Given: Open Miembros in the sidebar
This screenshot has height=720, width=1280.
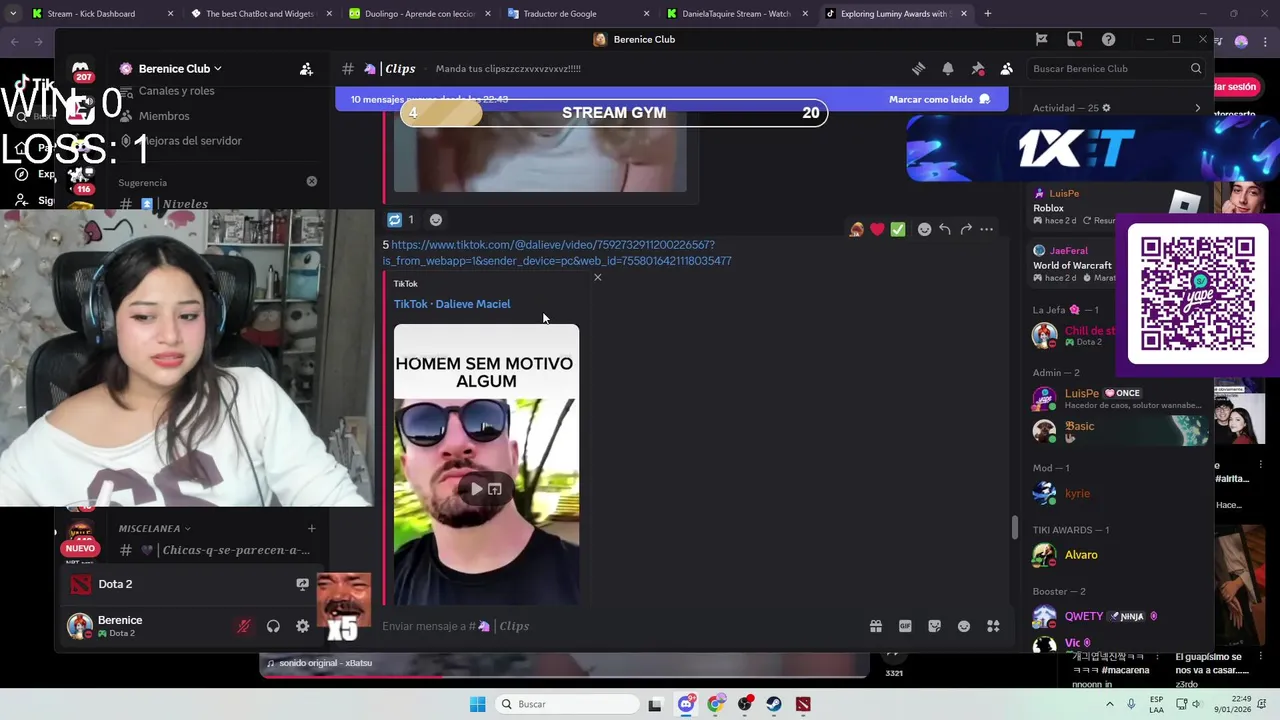Looking at the screenshot, I should (164, 116).
